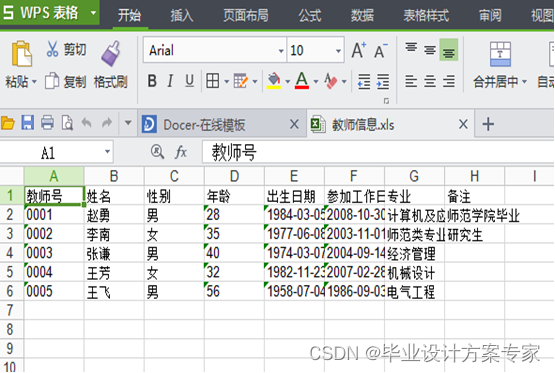Set vertical align top
555x373 pixels.
(411, 48)
